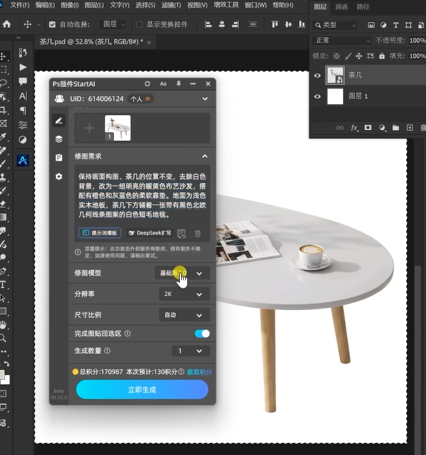Image resolution: width=426 pixels, height=455 pixels.
Task: Click the 获取积分 link
Action: [x=199, y=372]
